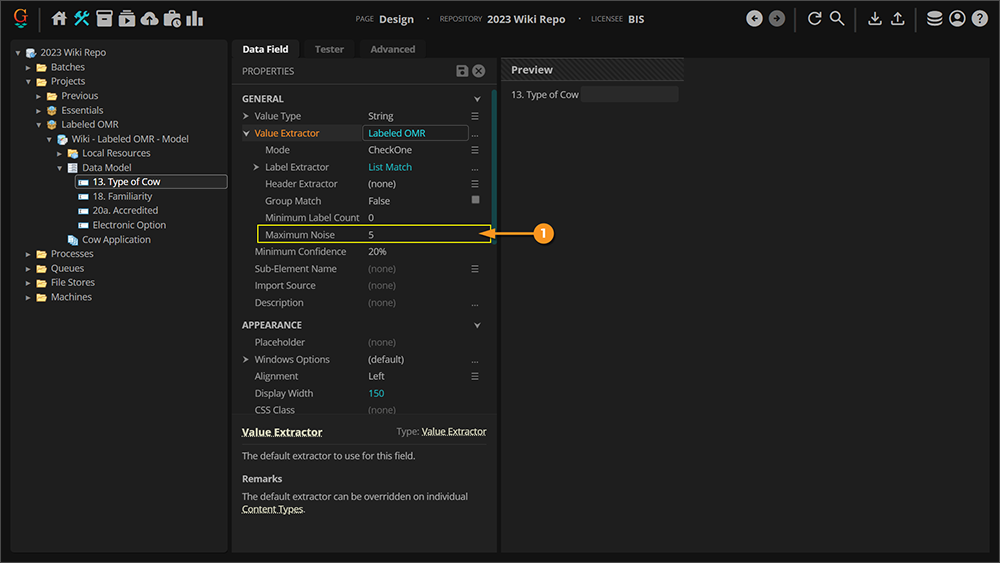Open the help question mark icon
Image resolution: width=1000 pixels, height=563 pixels.
pyautogui.click(x=979, y=18)
